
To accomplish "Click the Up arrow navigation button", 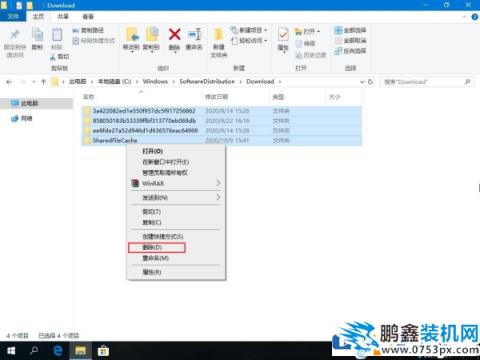I will click(43, 82).
